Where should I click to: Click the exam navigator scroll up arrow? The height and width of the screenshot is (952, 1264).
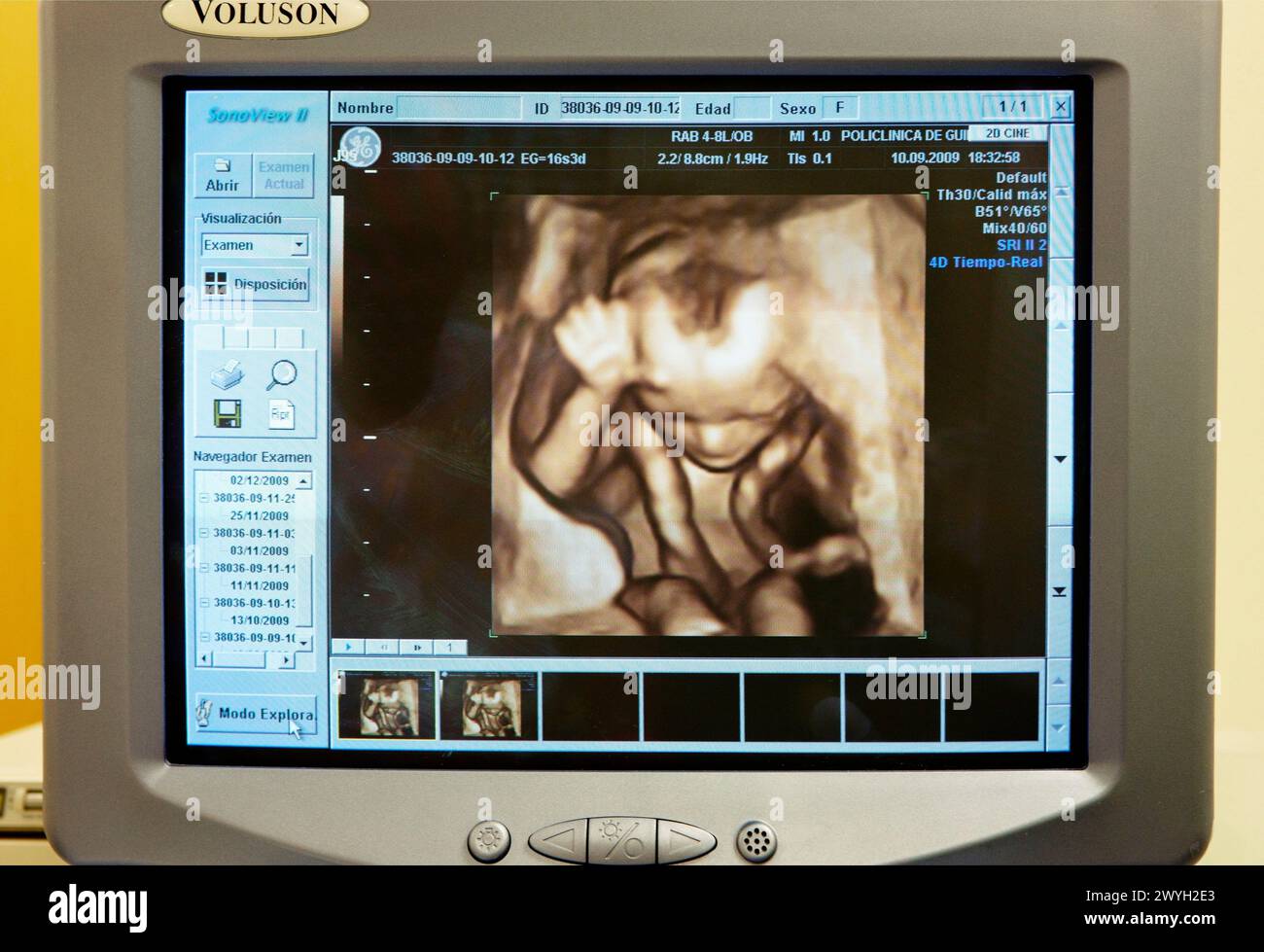(303, 480)
